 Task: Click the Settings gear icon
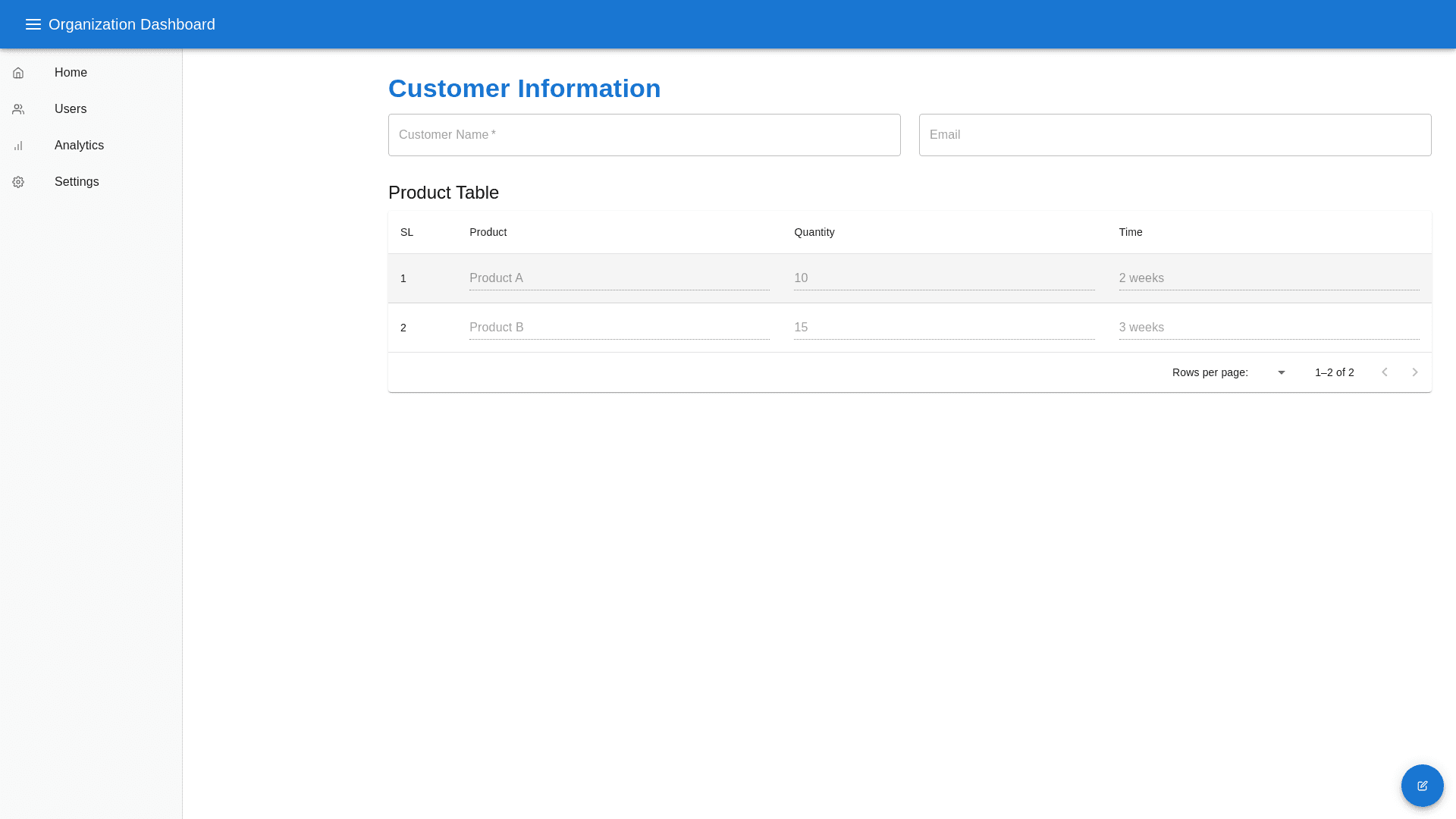pyautogui.click(x=18, y=182)
